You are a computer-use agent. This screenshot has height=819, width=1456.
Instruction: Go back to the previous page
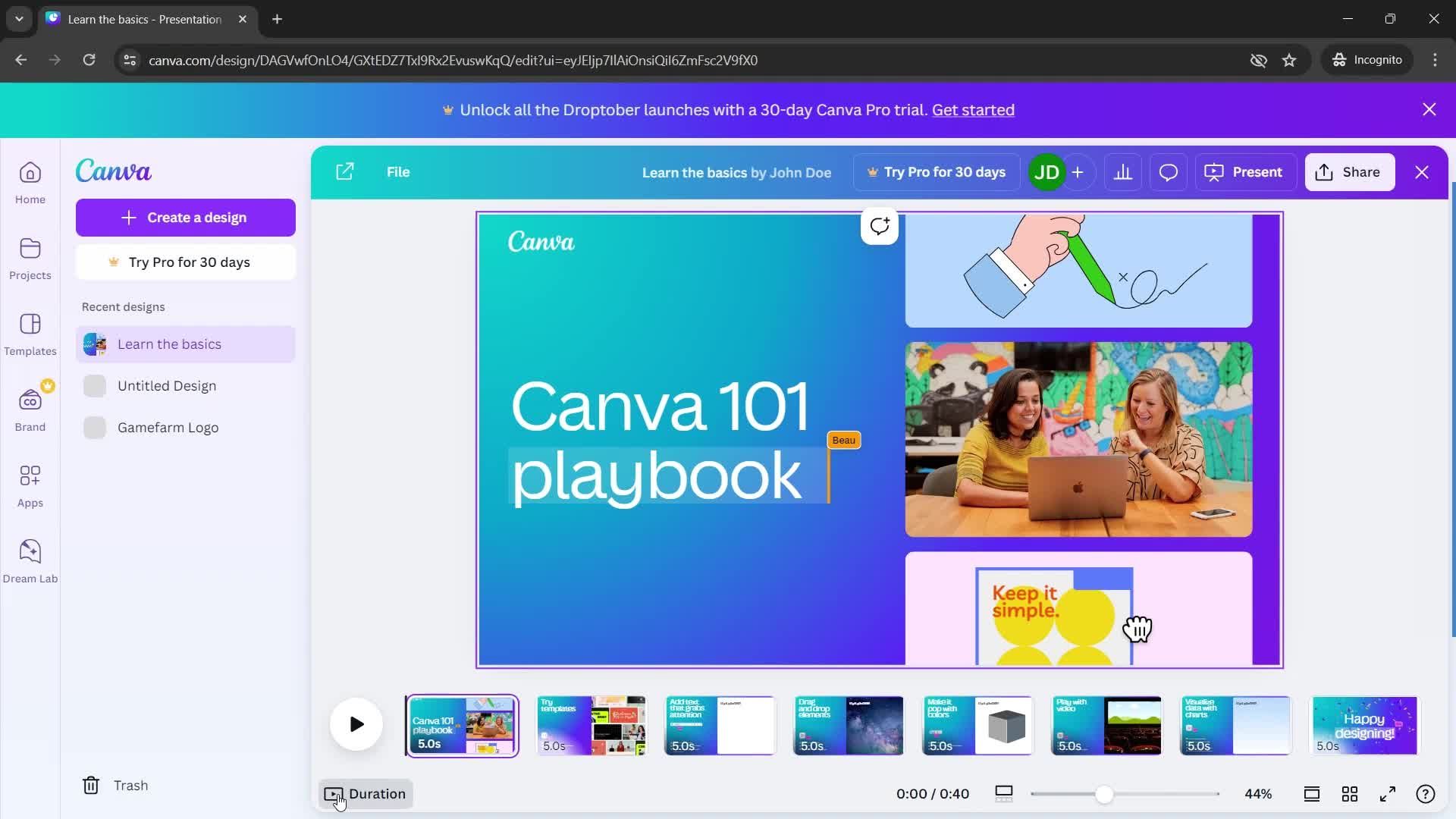(x=21, y=60)
